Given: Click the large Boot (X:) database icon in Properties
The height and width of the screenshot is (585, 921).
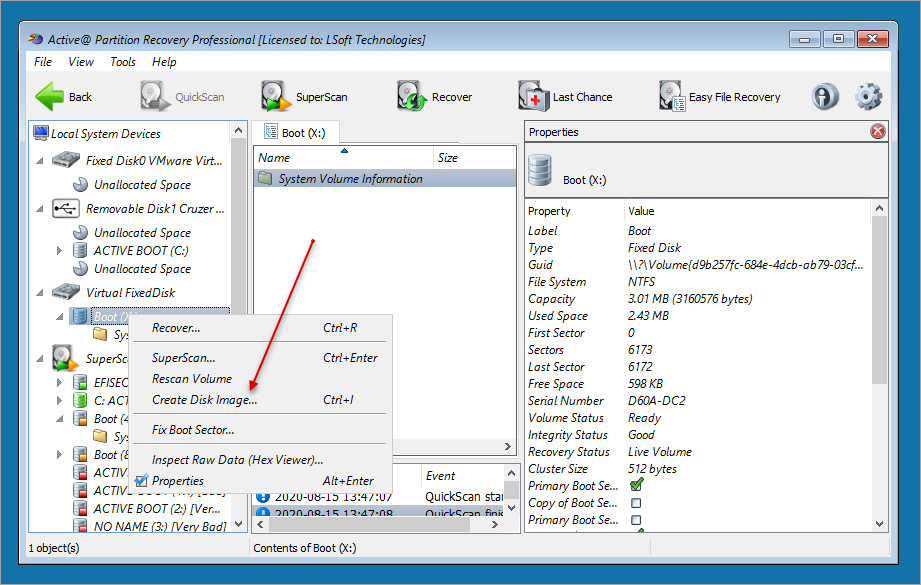Looking at the screenshot, I should pos(540,170).
